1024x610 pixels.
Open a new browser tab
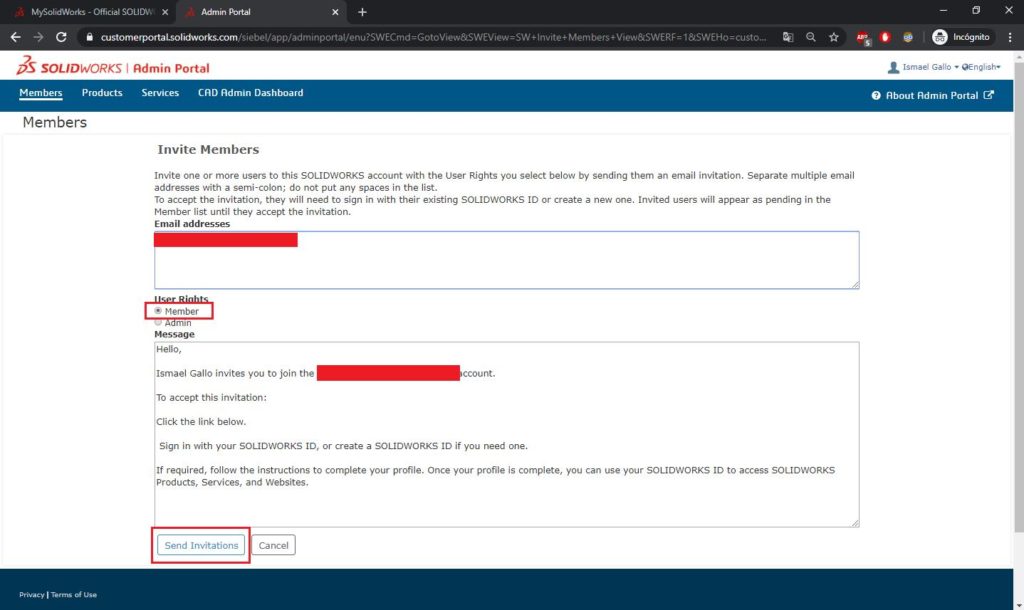(362, 12)
